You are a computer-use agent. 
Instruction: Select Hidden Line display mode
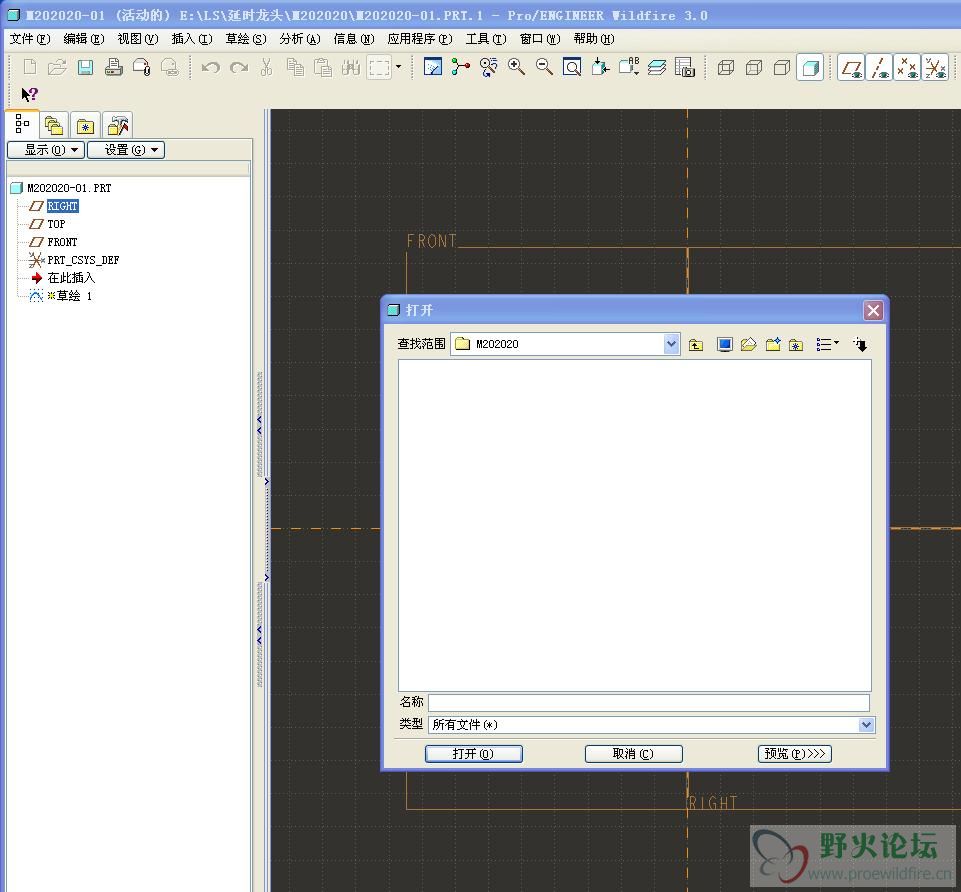click(x=754, y=67)
